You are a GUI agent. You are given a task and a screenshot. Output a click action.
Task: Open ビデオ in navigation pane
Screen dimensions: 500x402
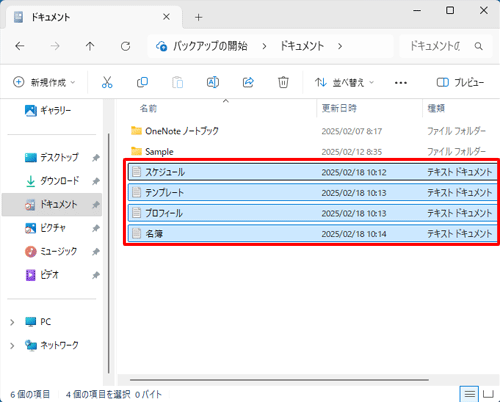[42, 275]
